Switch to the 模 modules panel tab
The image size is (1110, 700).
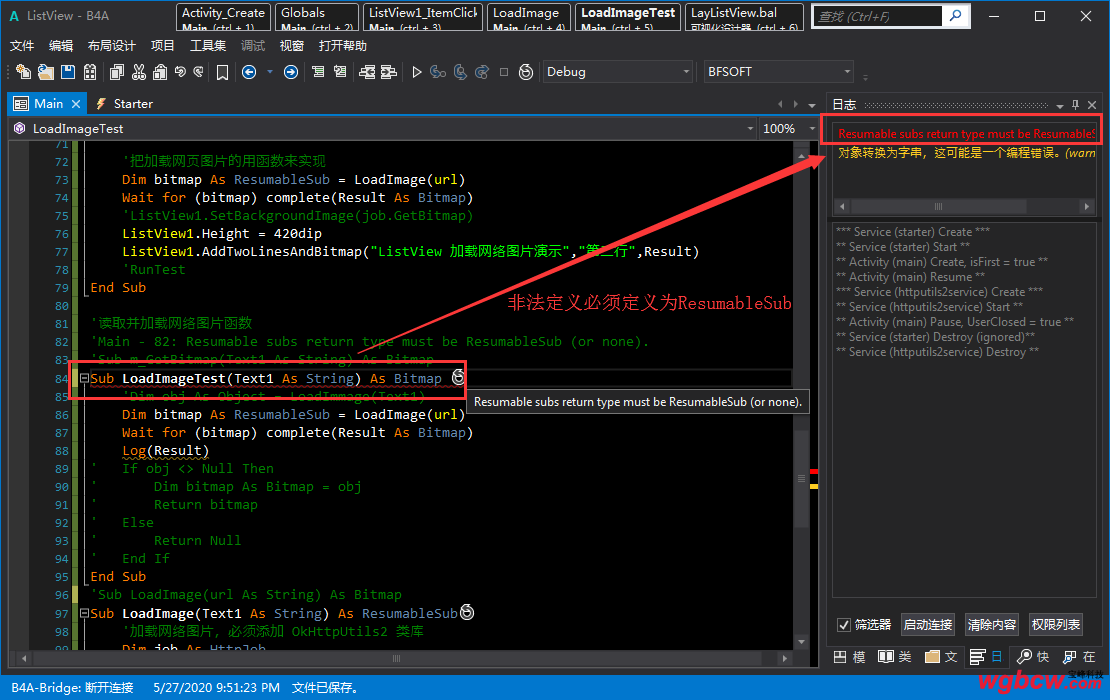[849, 657]
